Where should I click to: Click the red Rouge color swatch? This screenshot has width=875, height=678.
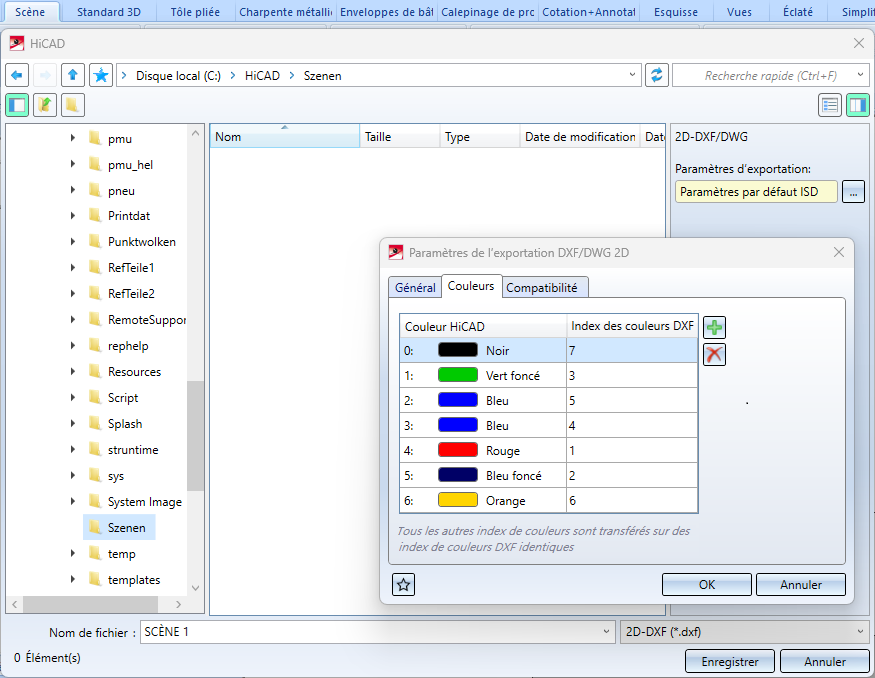458,450
